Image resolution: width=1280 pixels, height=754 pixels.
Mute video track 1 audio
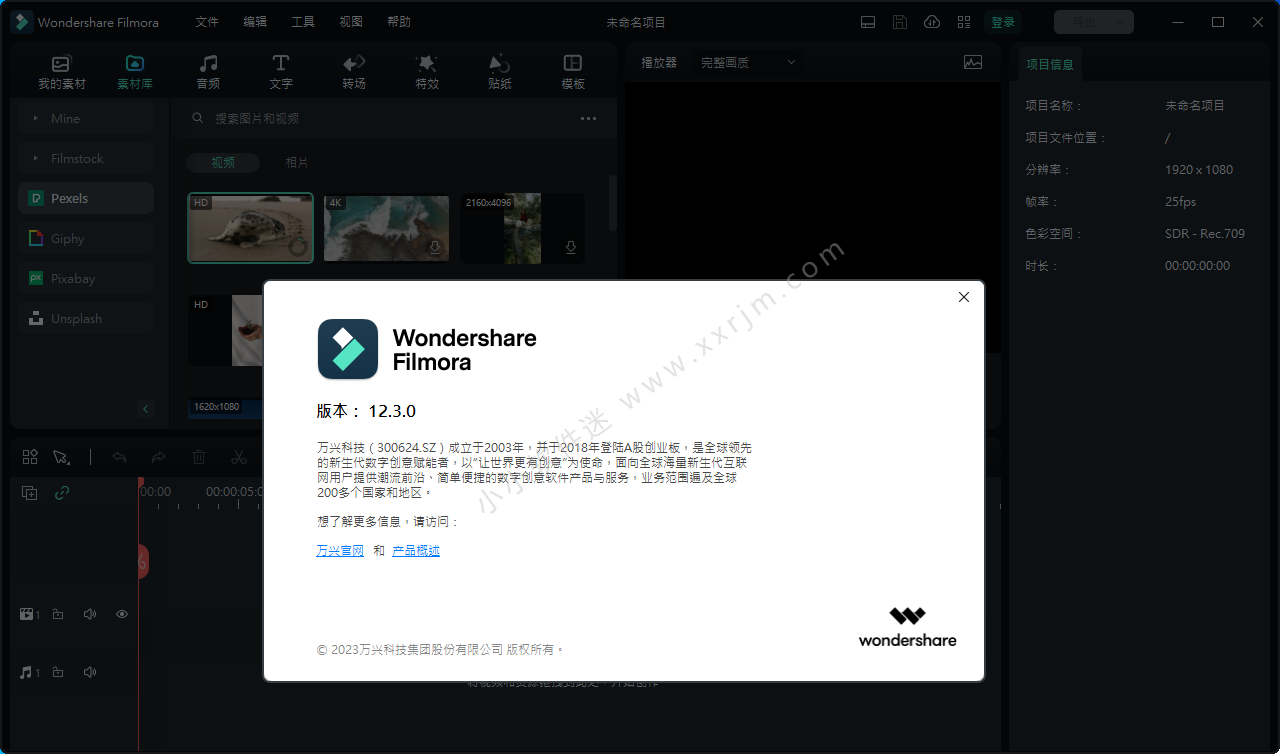(90, 614)
